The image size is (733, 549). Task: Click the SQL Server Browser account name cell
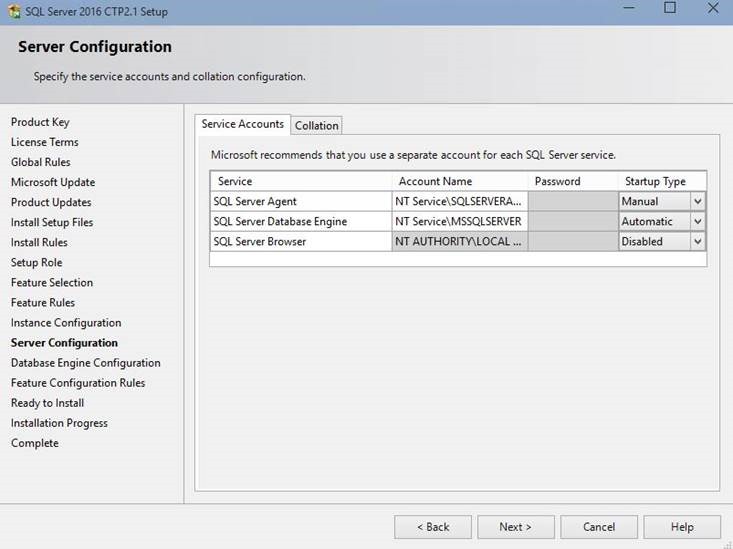460,242
